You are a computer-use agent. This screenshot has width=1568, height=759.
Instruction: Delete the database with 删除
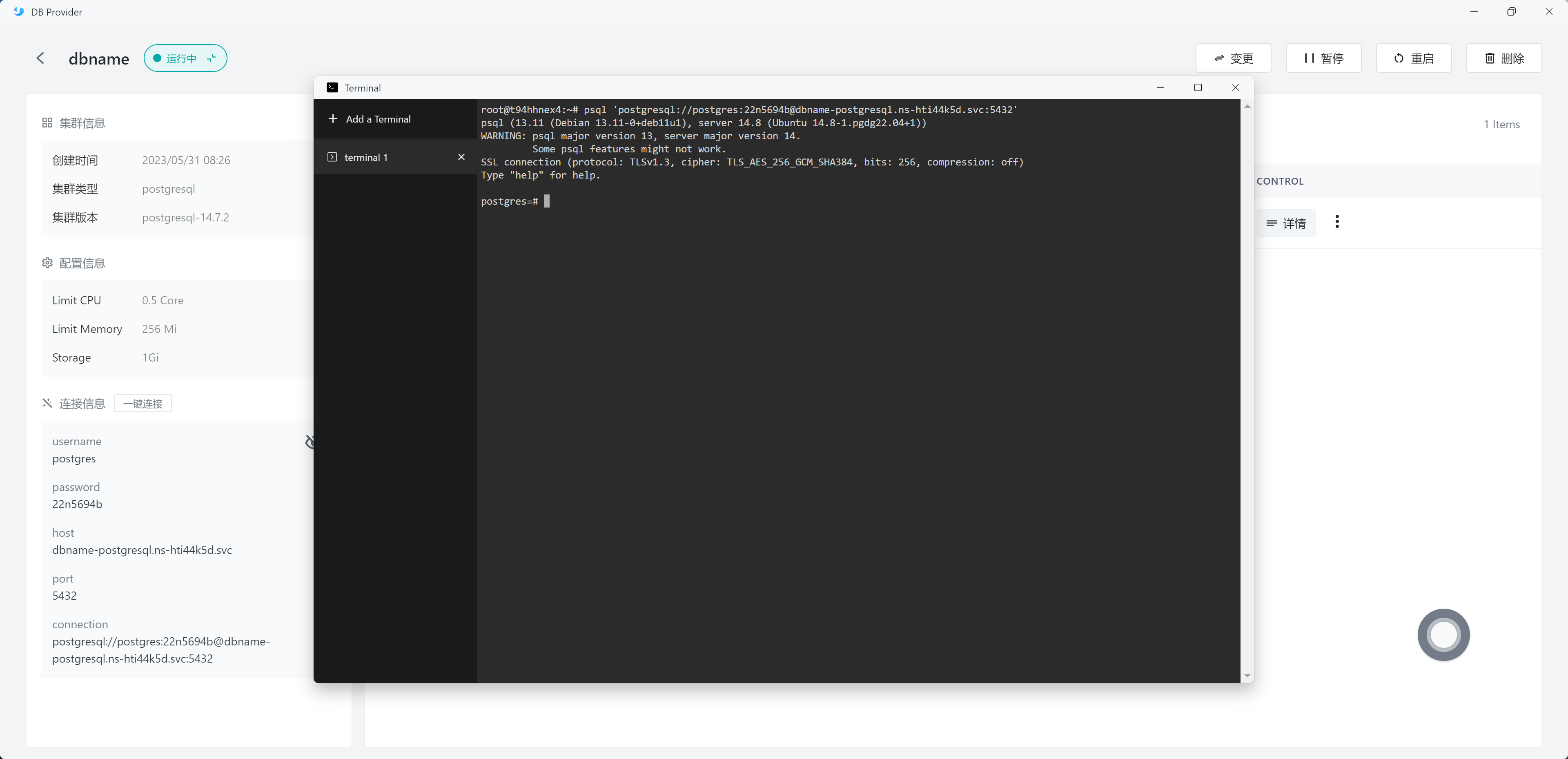point(1503,58)
